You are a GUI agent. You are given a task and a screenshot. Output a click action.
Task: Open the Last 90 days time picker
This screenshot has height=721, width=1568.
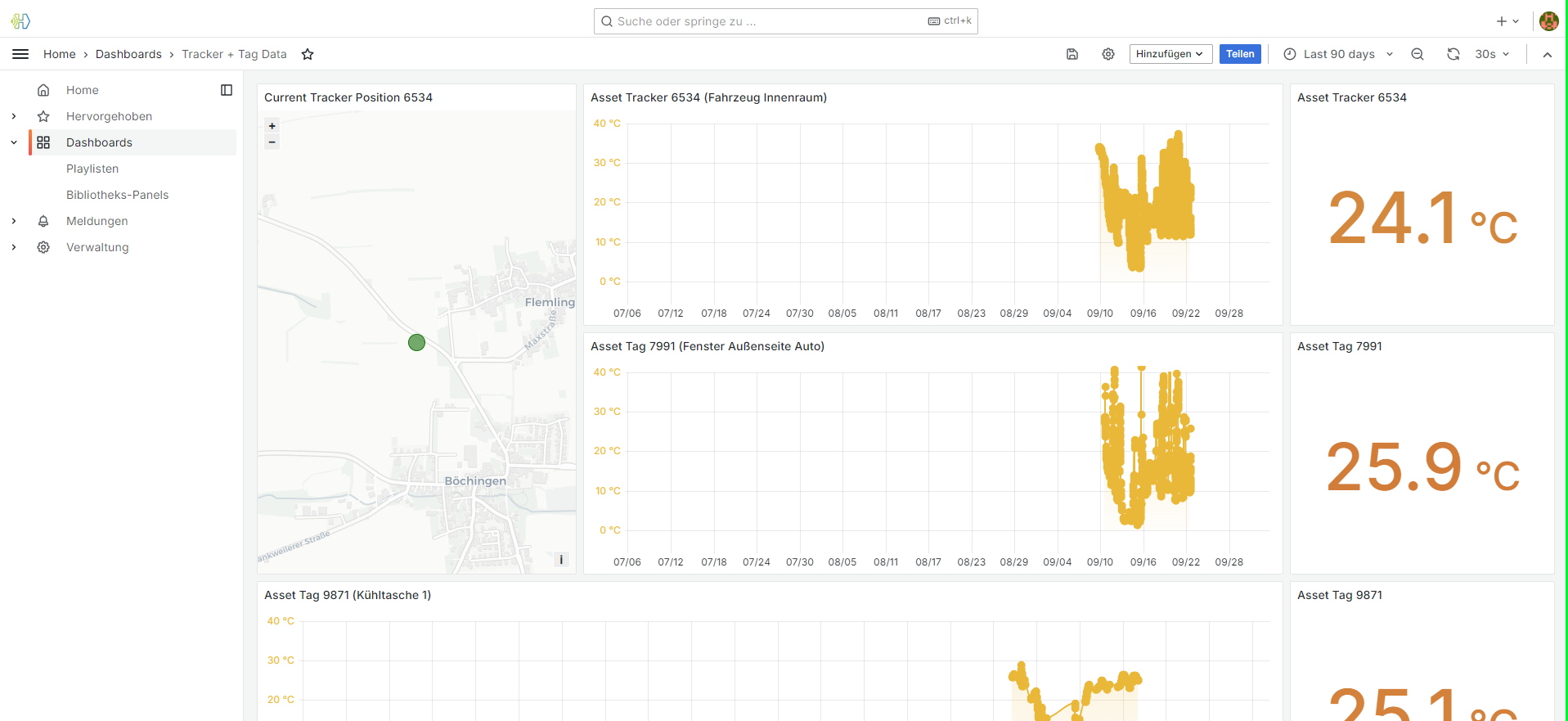pyautogui.click(x=1338, y=54)
